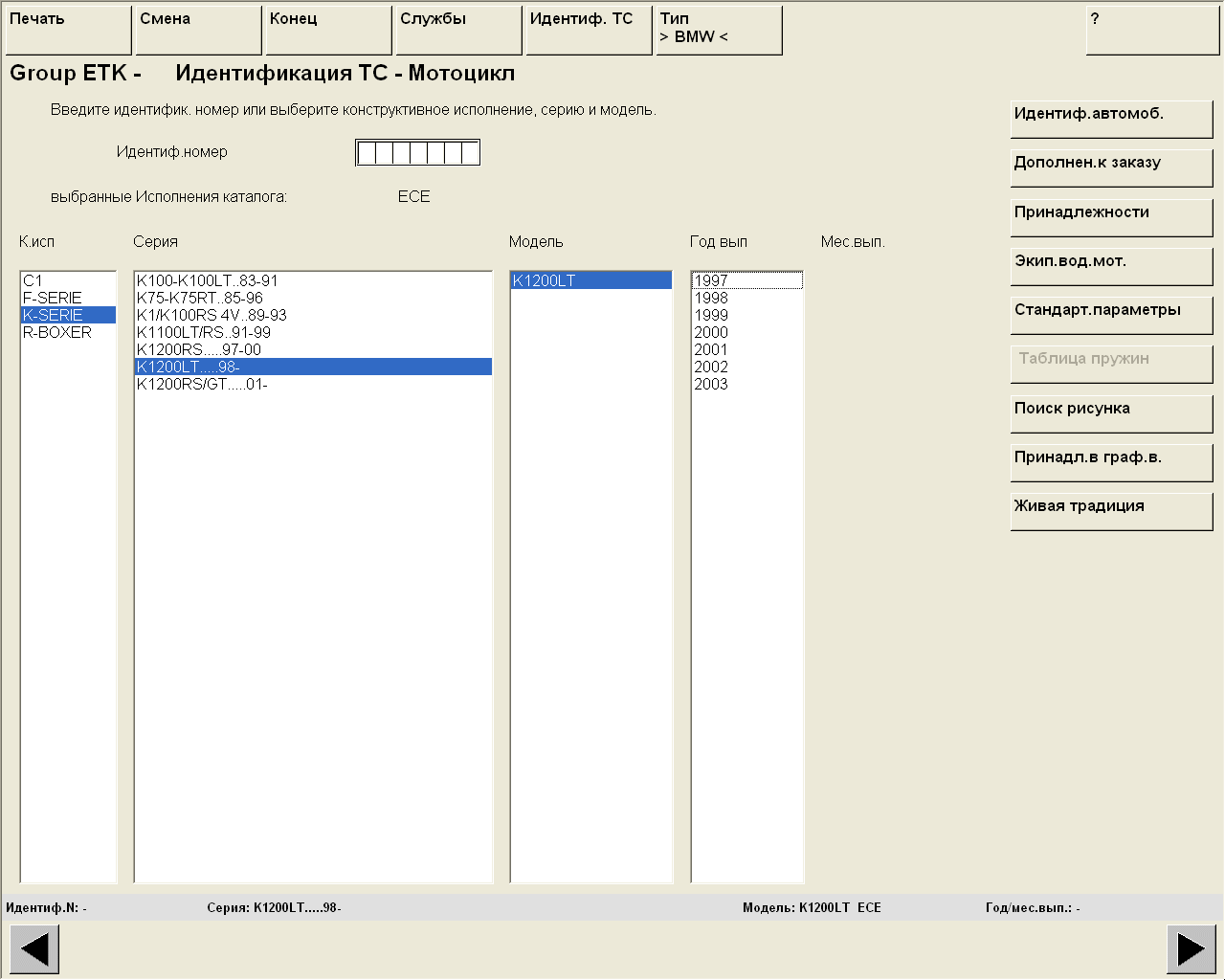Choose series K1/K100RS 4V..89-93
Image resolution: width=1225 pixels, height=980 pixels.
pyautogui.click(x=313, y=315)
